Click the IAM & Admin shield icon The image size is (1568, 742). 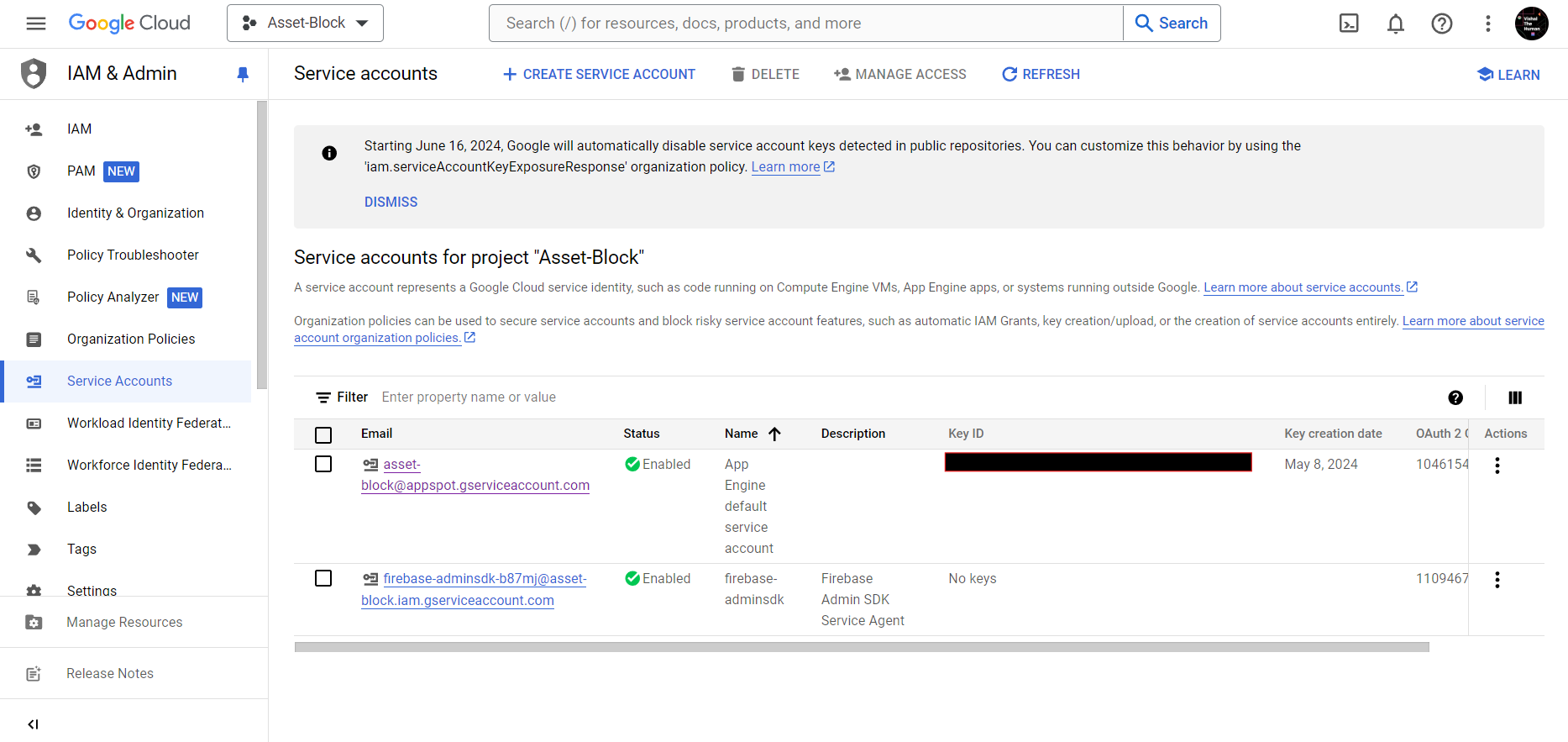pos(34,74)
